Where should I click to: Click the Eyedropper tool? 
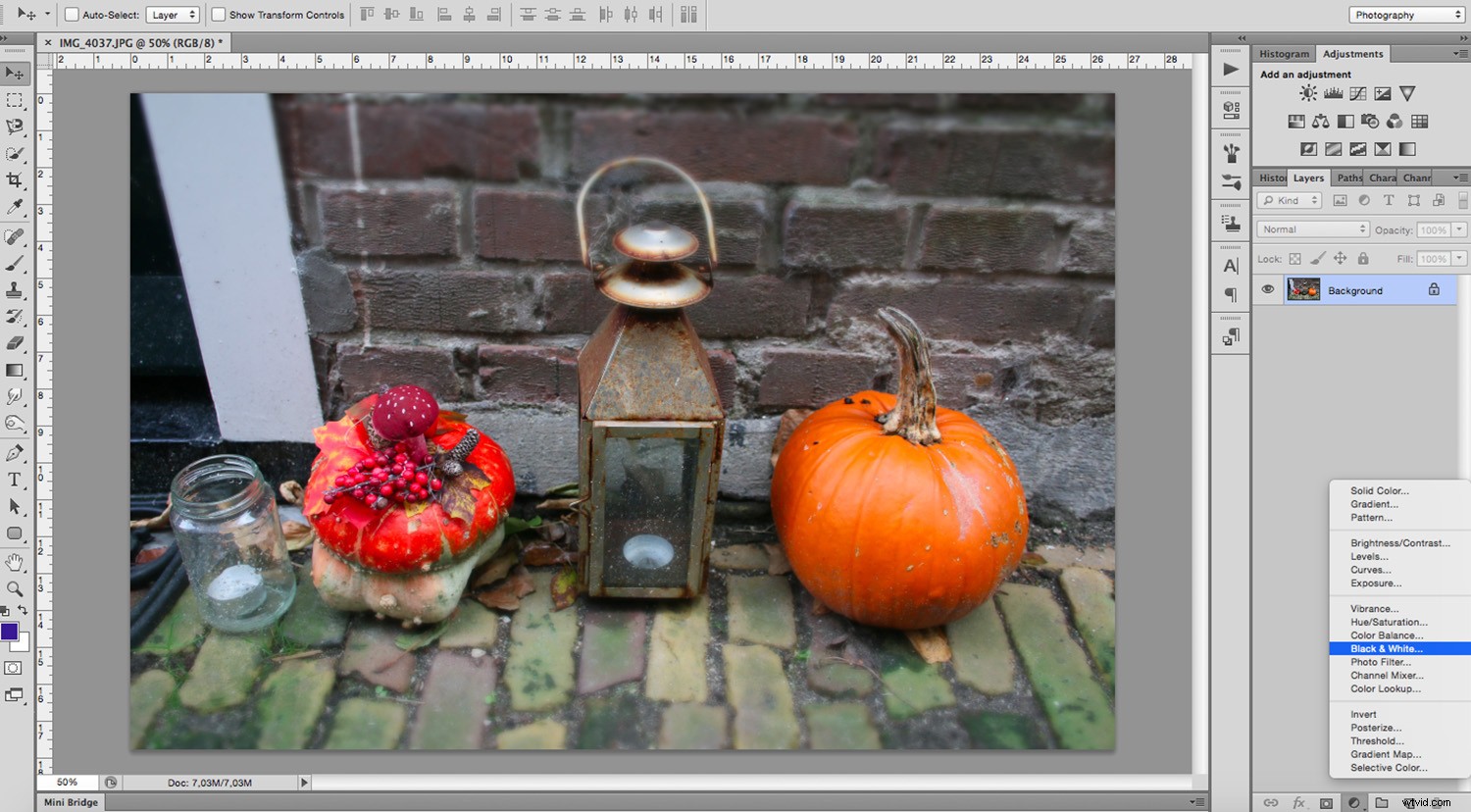coord(15,208)
